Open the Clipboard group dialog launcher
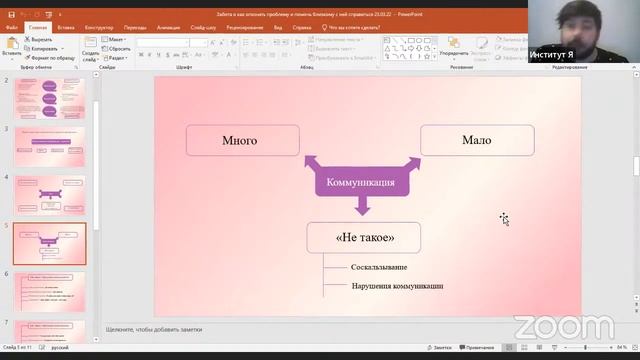Screen dimensions: 640x360 click(76, 67)
